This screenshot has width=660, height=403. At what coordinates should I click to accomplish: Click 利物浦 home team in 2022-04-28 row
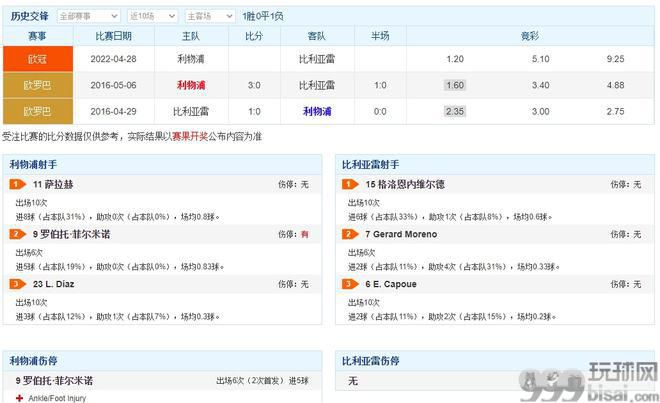pyautogui.click(x=191, y=59)
